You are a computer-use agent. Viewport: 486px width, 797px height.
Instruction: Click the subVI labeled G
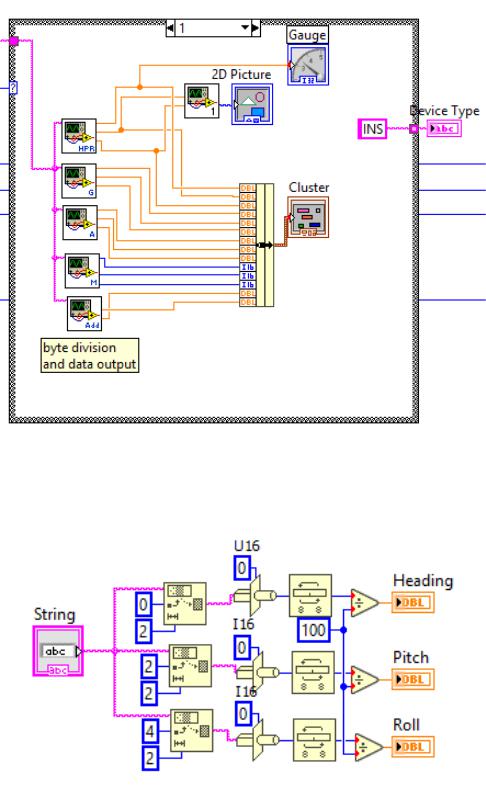[x=79, y=180]
